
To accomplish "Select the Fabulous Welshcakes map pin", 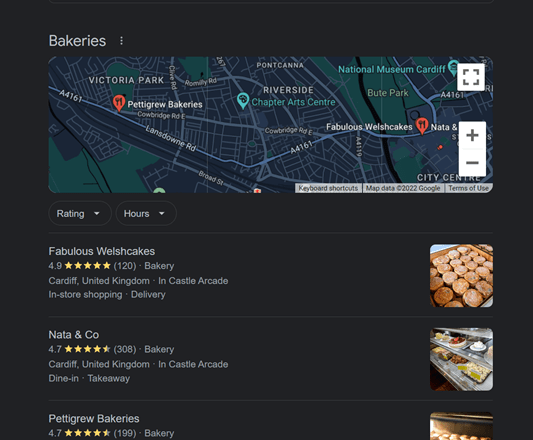I will click(x=422, y=125).
